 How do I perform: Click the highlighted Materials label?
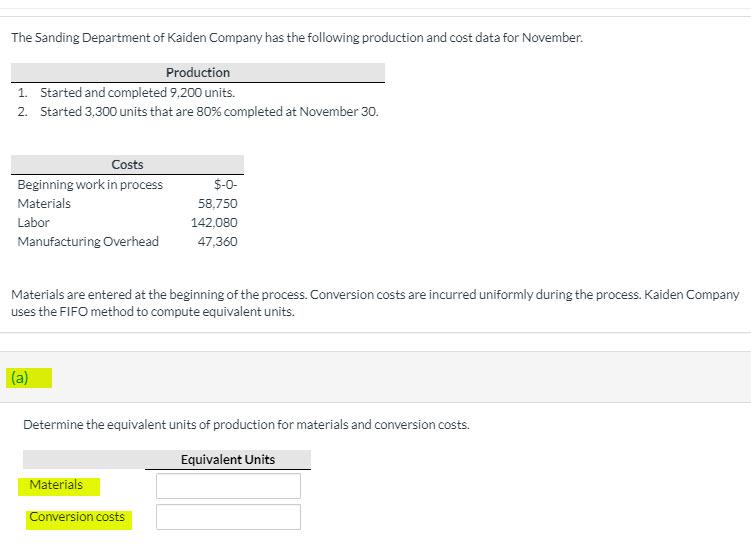point(58,486)
